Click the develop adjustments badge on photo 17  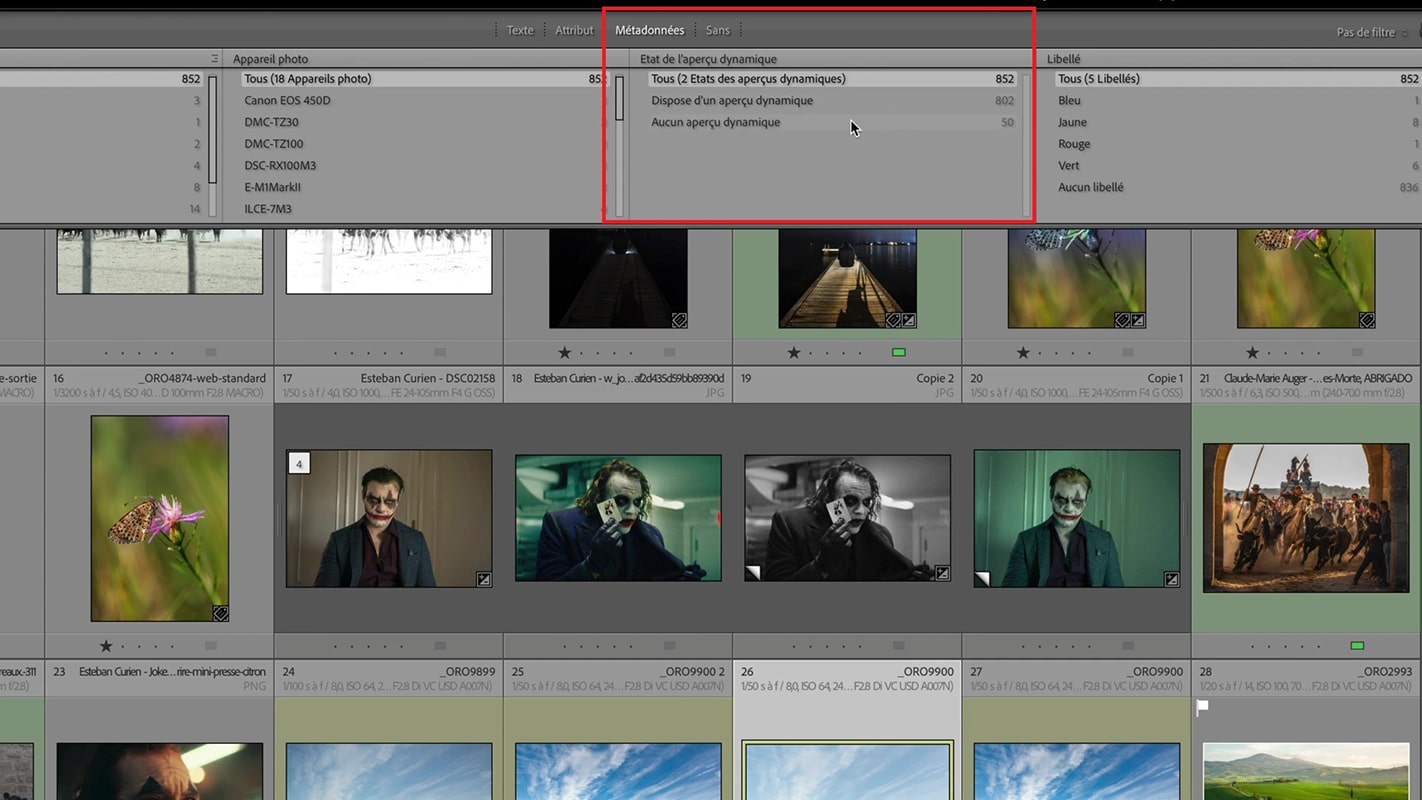coord(484,578)
